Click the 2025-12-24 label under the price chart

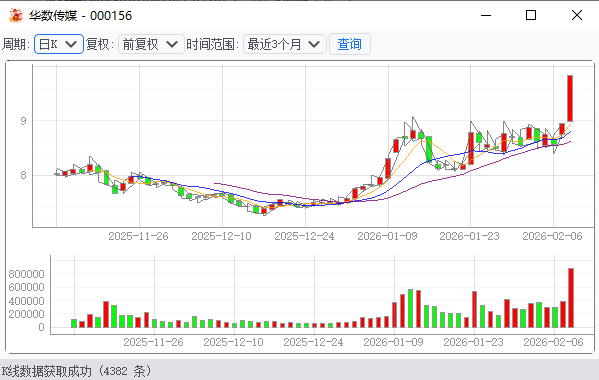coord(304,236)
